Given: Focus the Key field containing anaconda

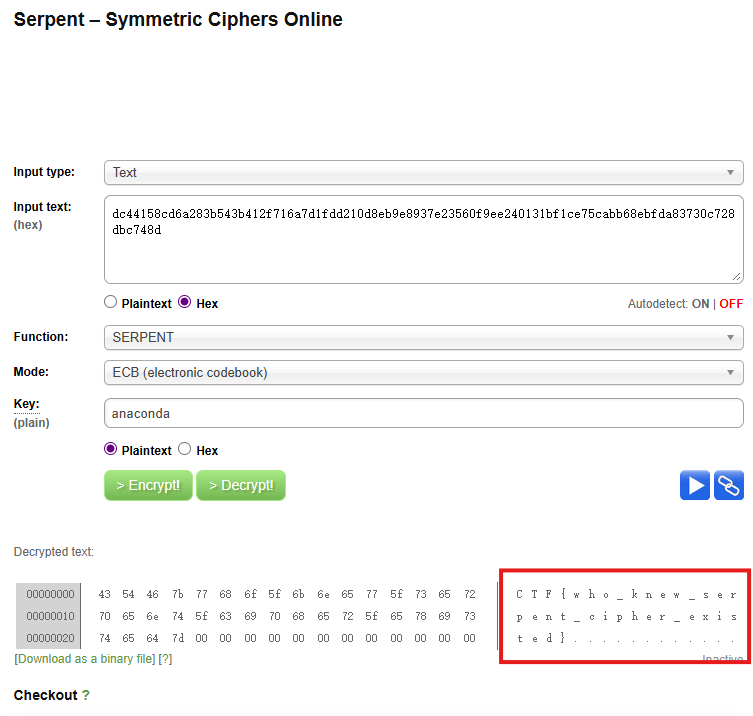Looking at the screenshot, I should coord(424,413).
